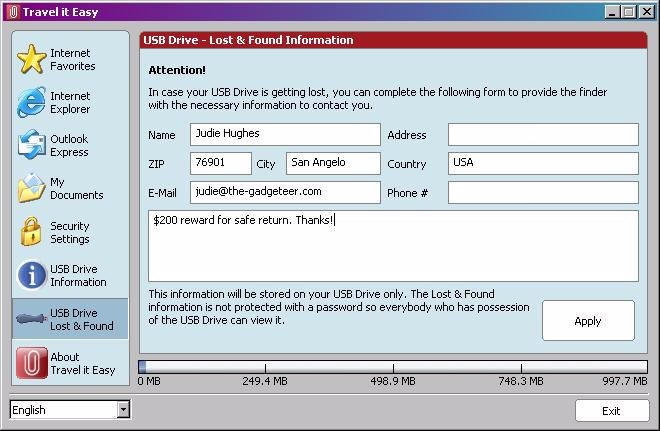This screenshot has width=660, height=431.
Task: Click the Country field showing USA
Action: (x=542, y=163)
